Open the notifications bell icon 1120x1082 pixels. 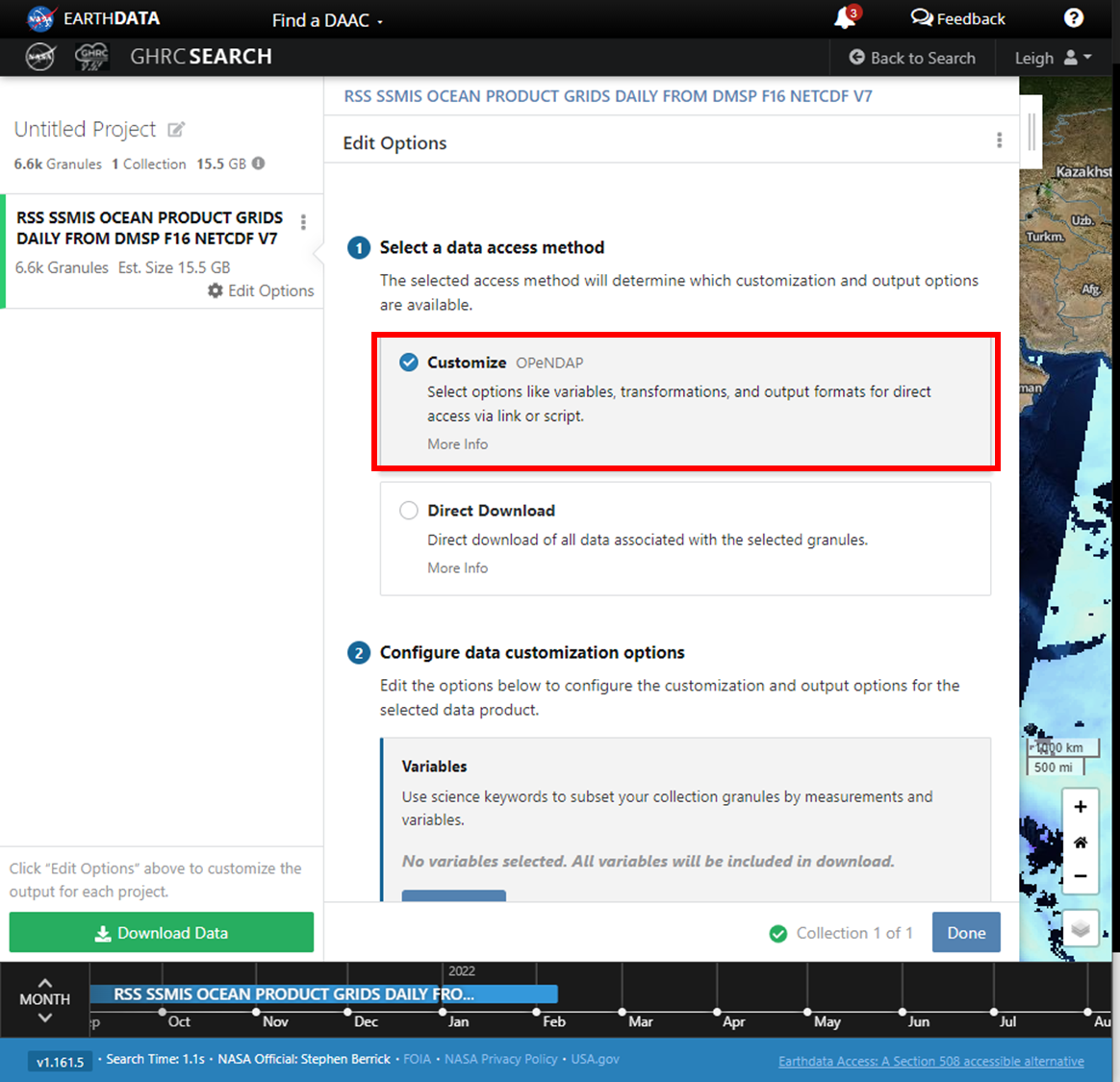845,18
